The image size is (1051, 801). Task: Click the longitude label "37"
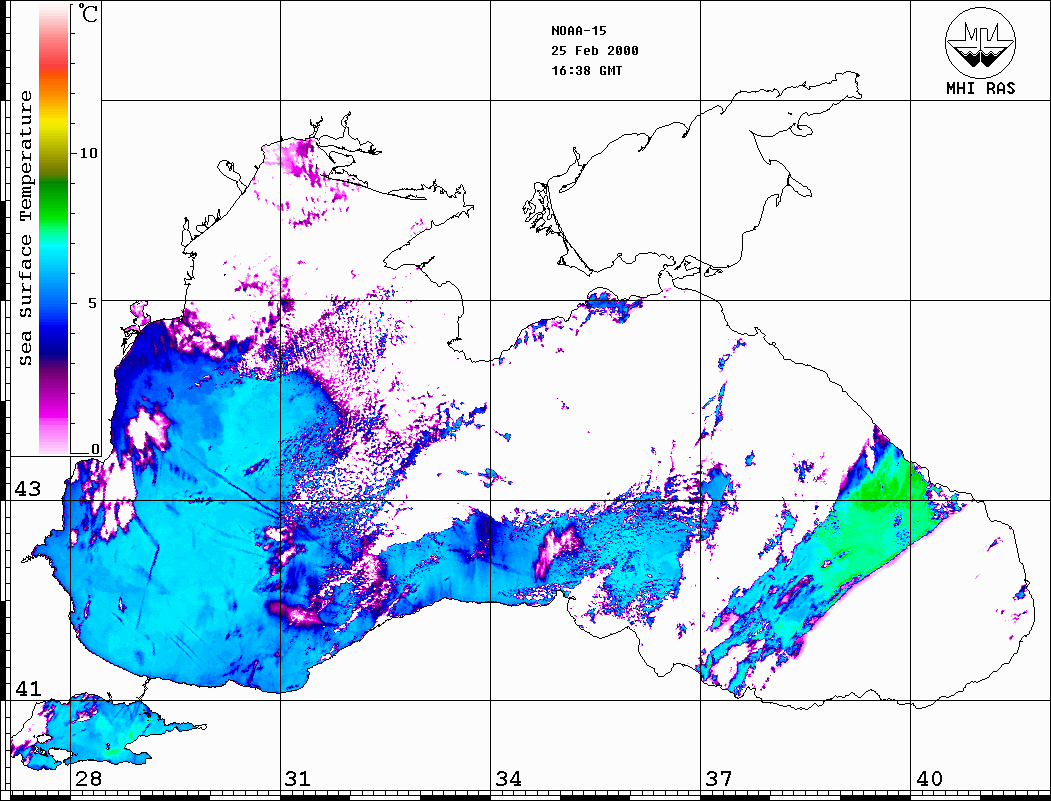coord(719,779)
